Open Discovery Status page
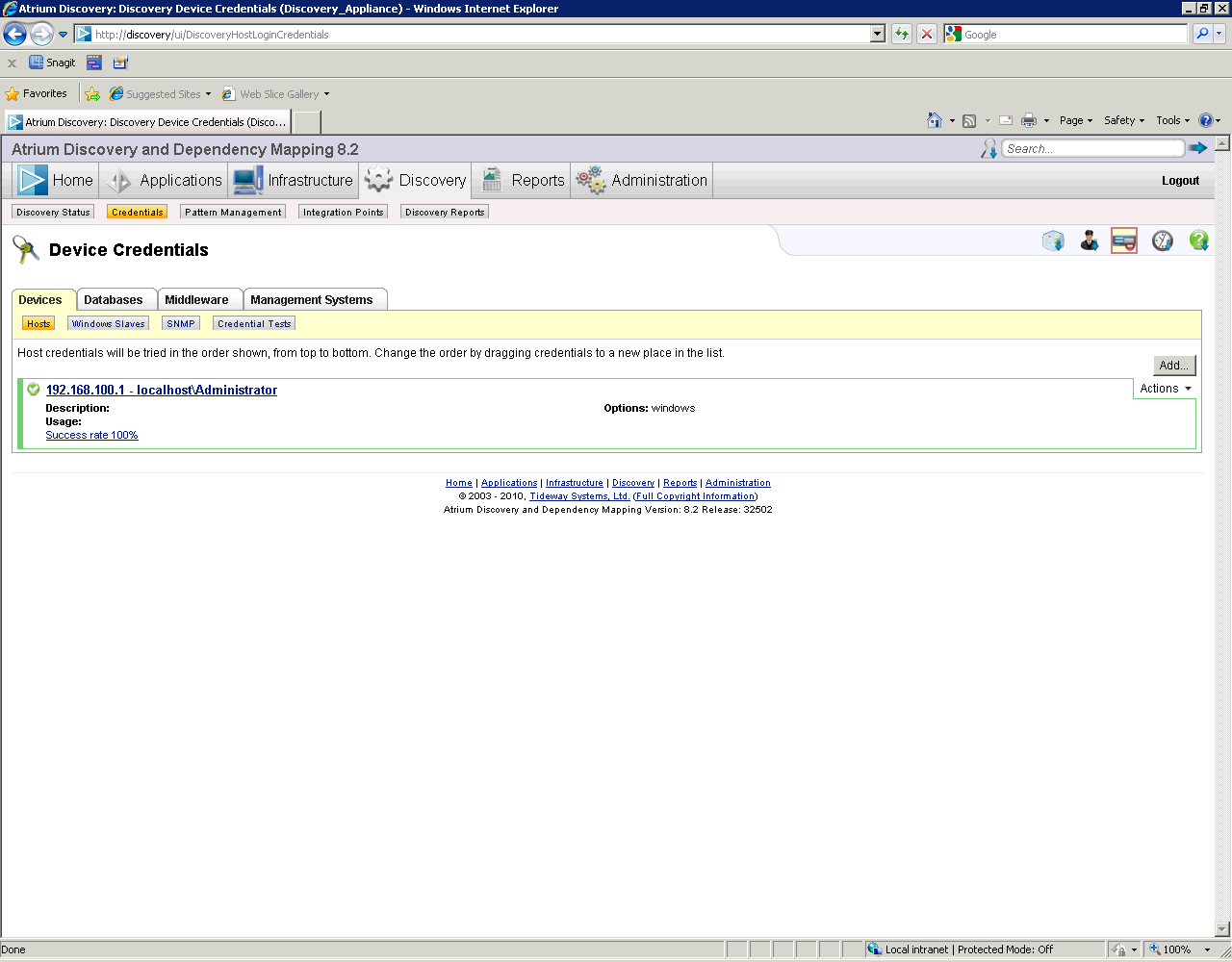Viewport: 1232px width, 962px height. click(53, 212)
